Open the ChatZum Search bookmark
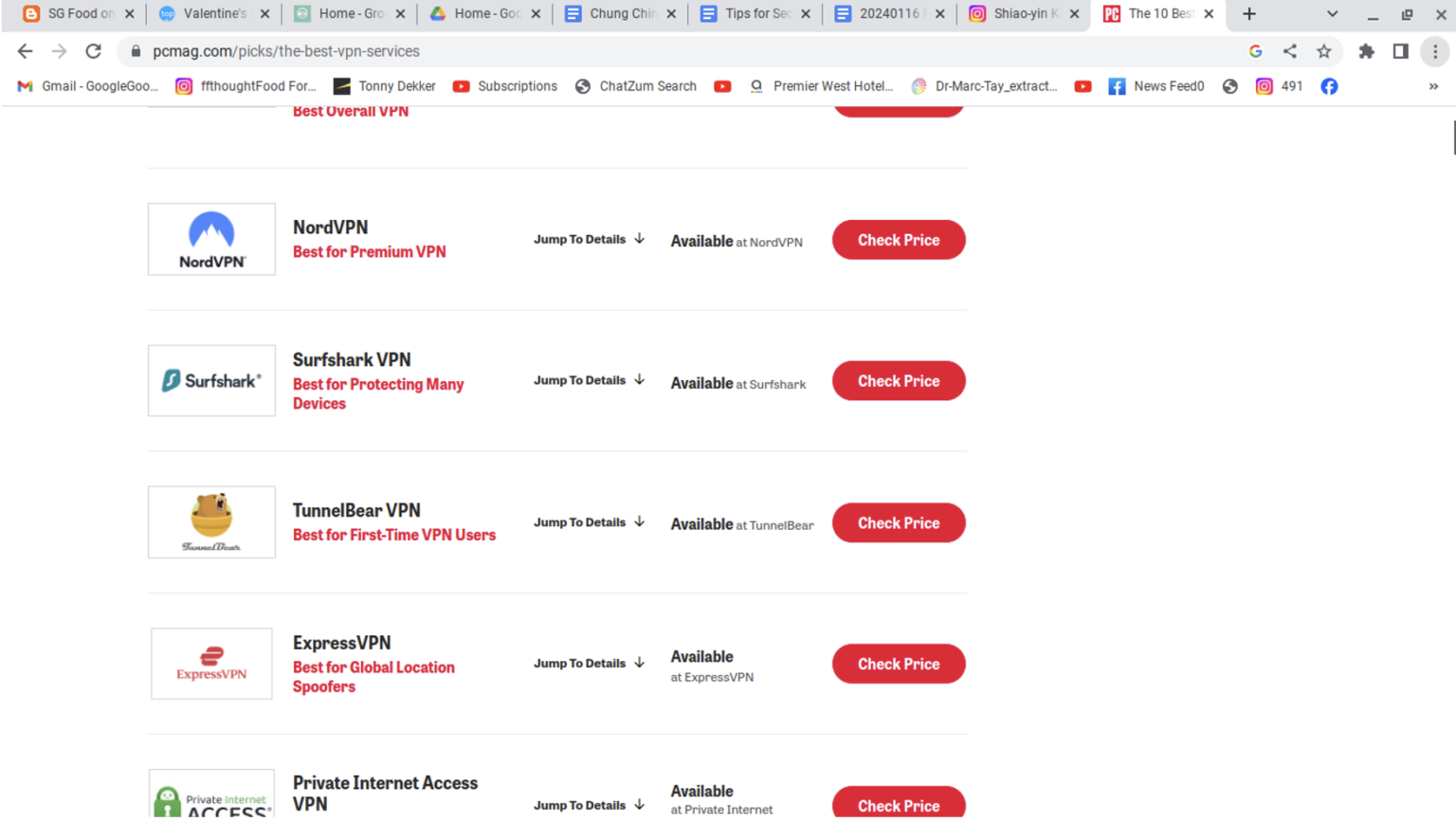Image resolution: width=1456 pixels, height=822 pixels. tap(636, 85)
